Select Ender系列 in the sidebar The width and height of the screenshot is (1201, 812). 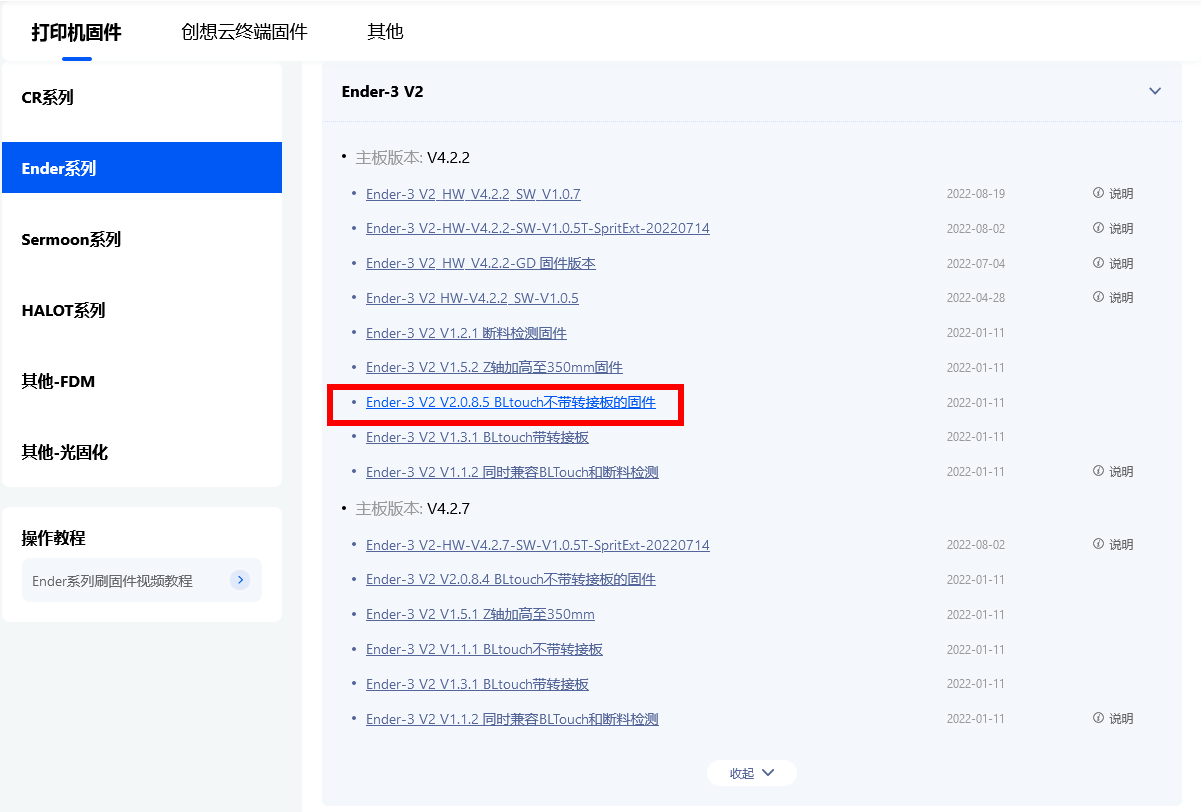point(142,168)
